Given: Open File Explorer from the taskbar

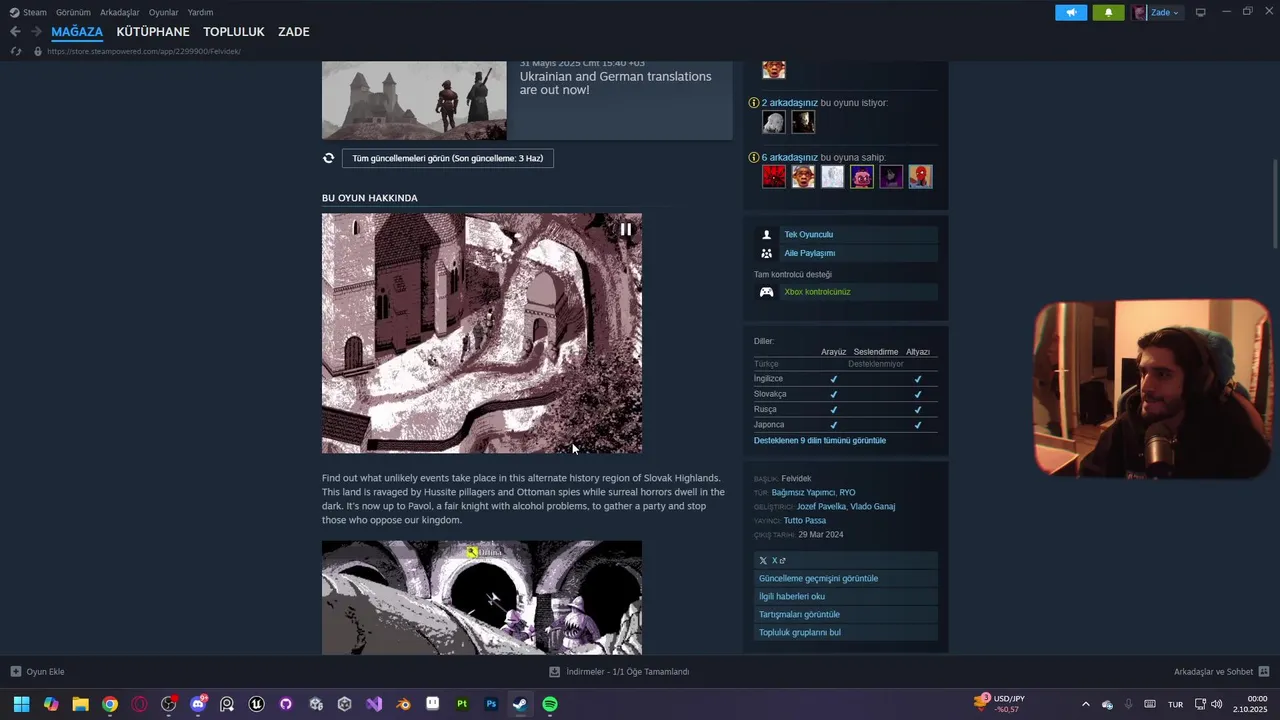Looking at the screenshot, I should 80,704.
